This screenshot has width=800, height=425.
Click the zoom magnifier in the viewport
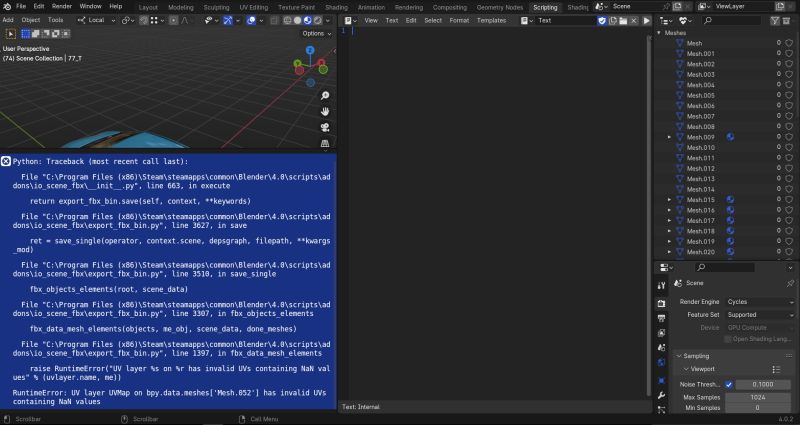(325, 96)
